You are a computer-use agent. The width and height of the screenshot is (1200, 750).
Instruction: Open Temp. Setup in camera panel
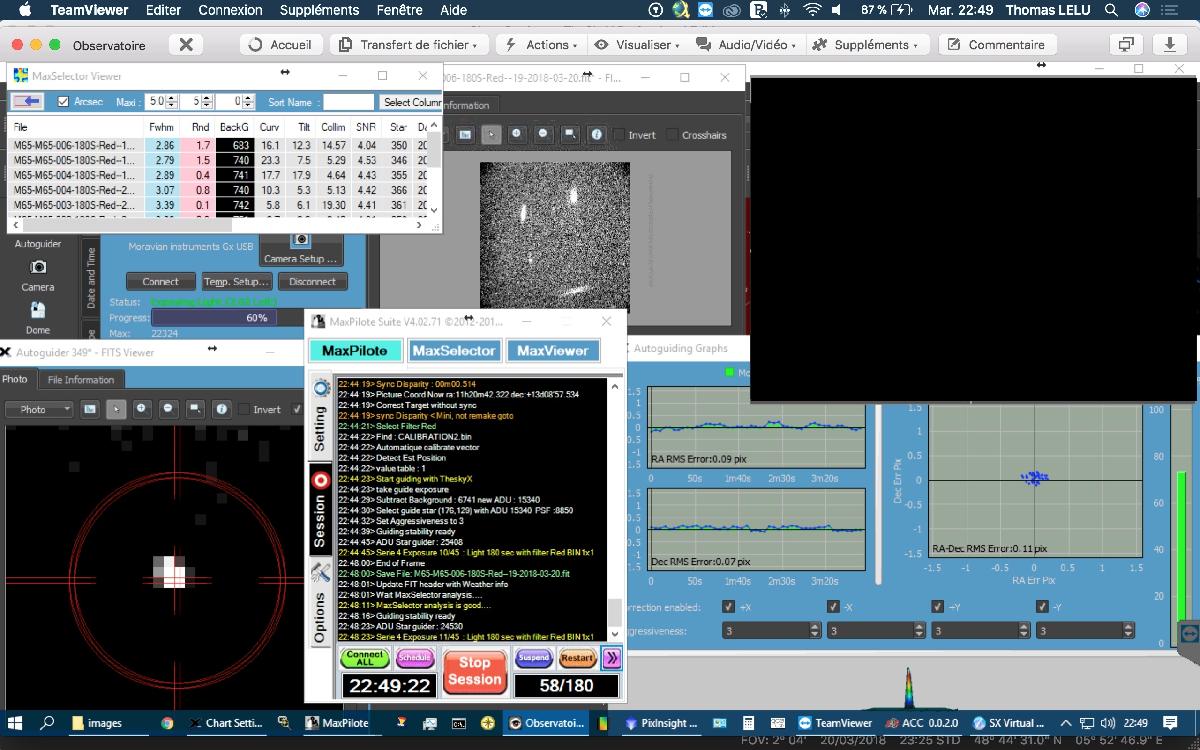click(x=235, y=282)
